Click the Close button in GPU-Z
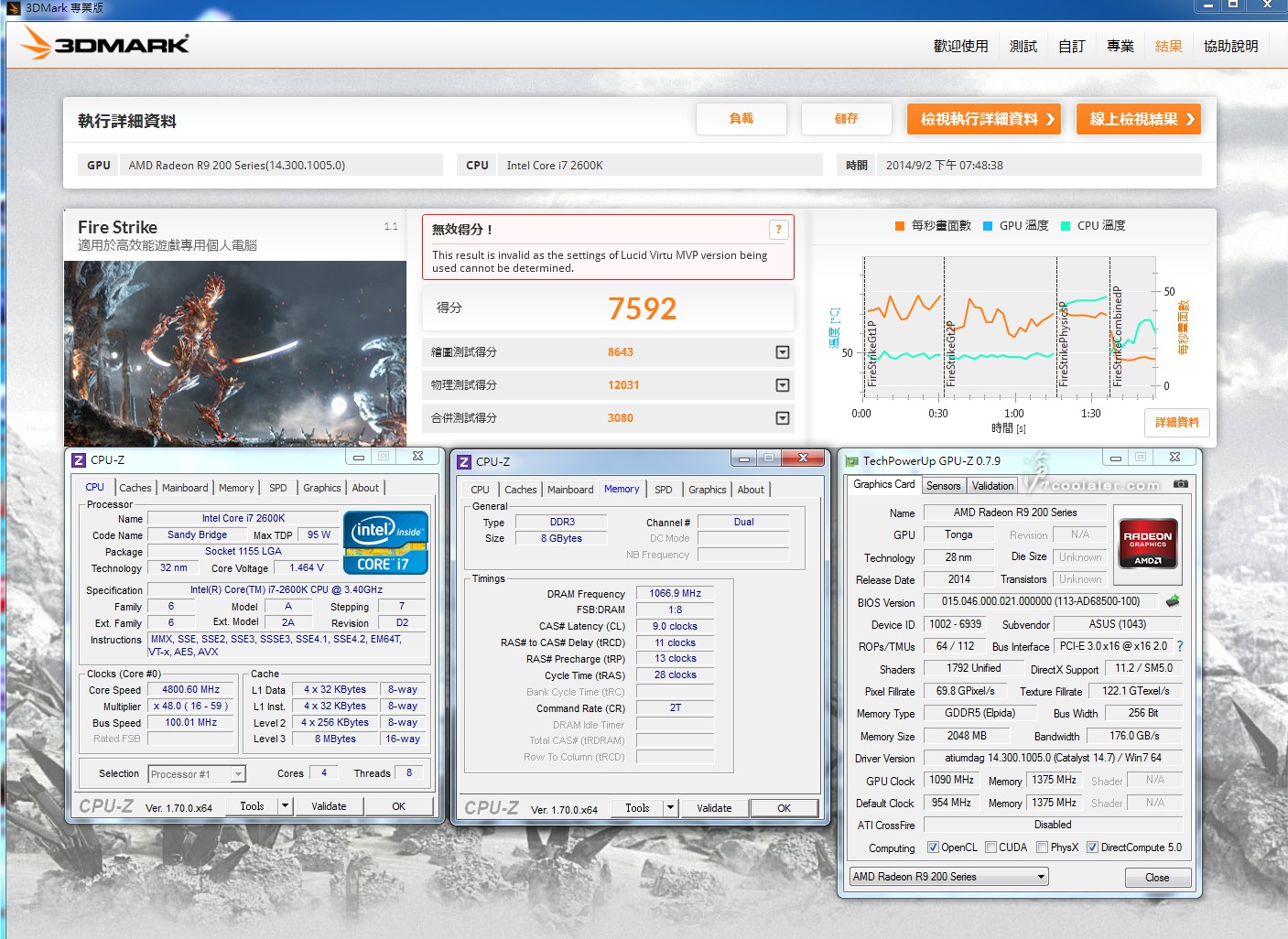 tap(1157, 877)
